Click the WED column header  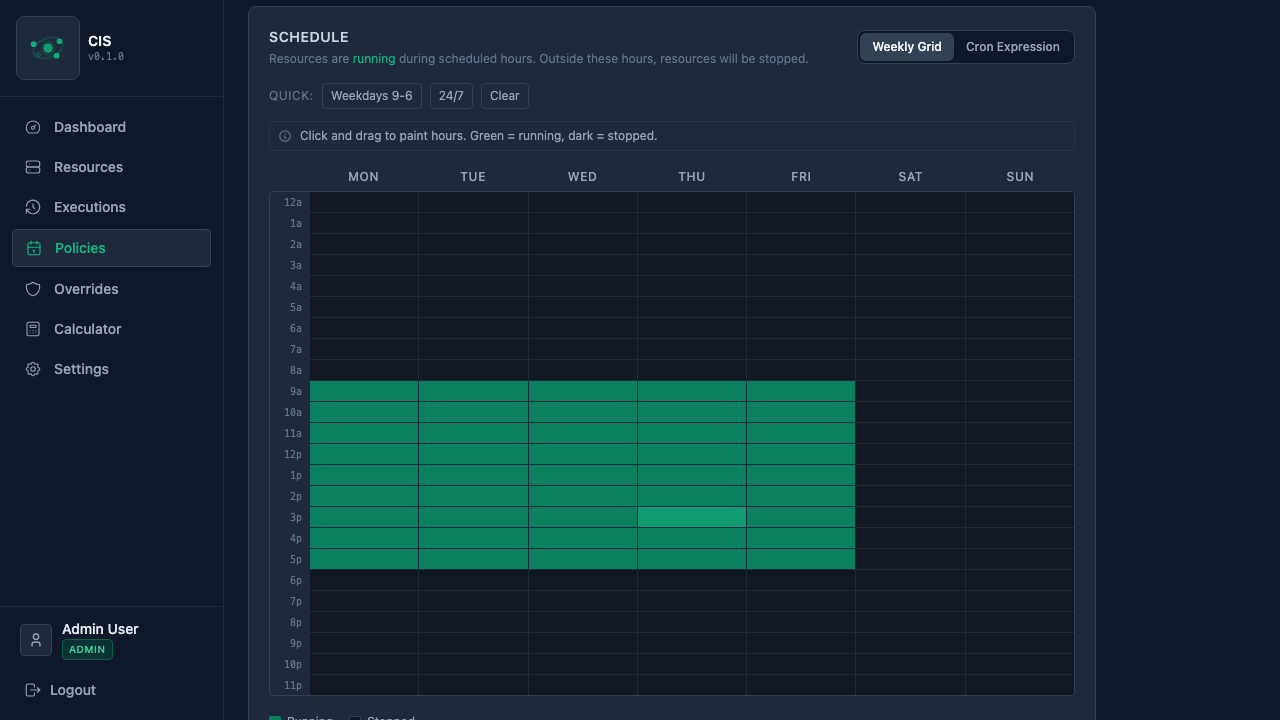coord(582,177)
